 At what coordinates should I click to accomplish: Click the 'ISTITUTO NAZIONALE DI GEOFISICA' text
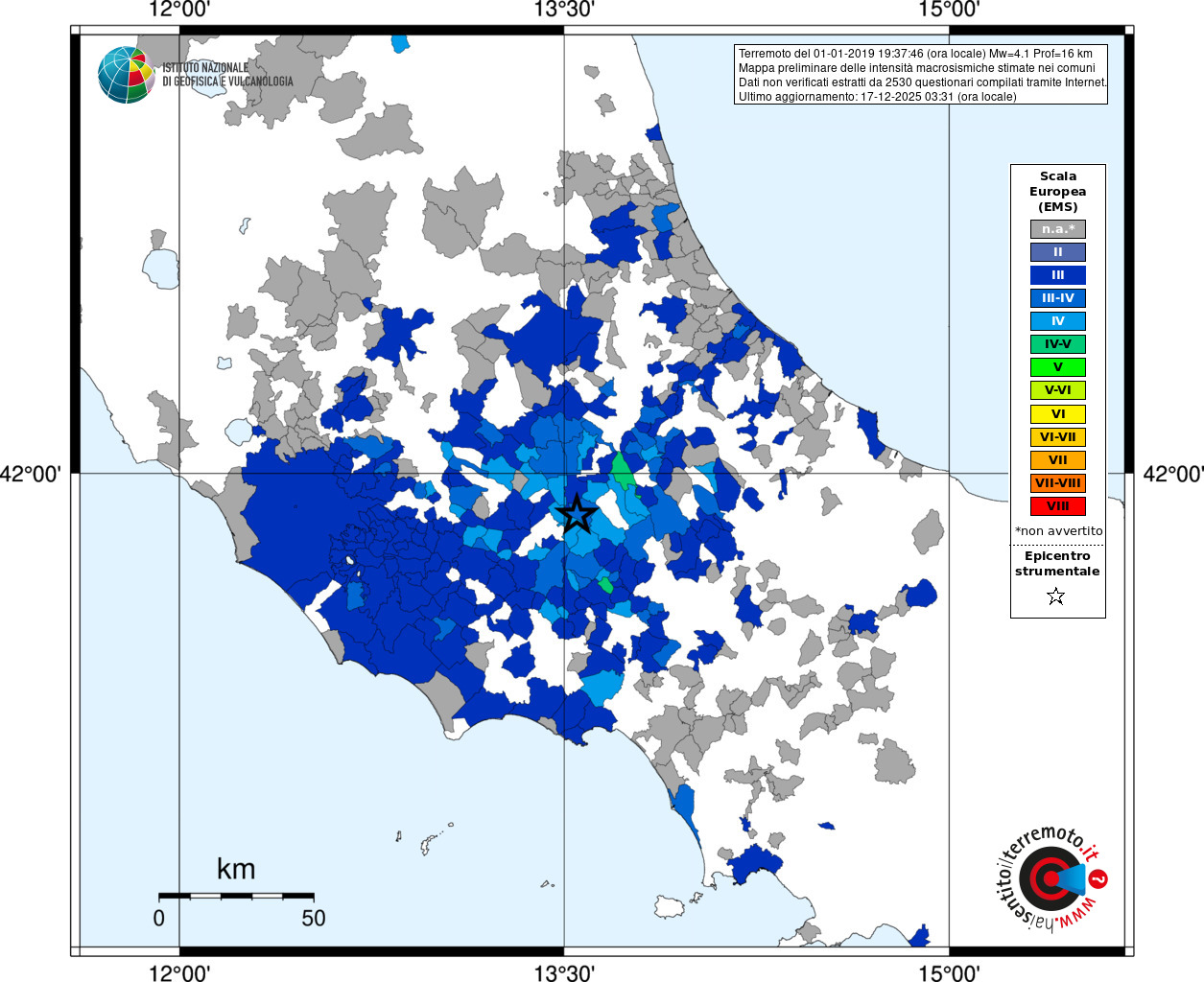pyautogui.click(x=227, y=75)
